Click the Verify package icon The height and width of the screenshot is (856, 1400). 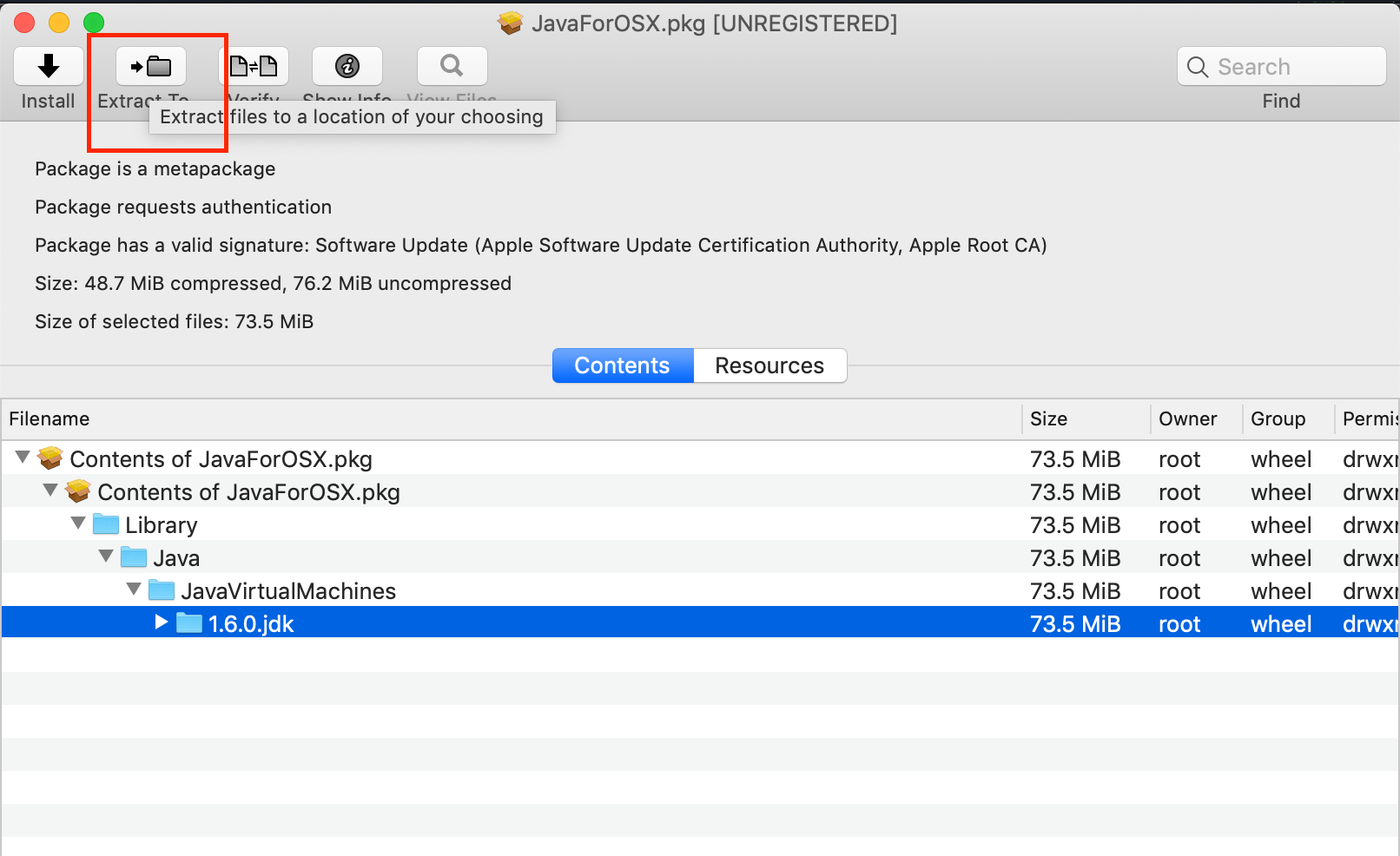254,66
